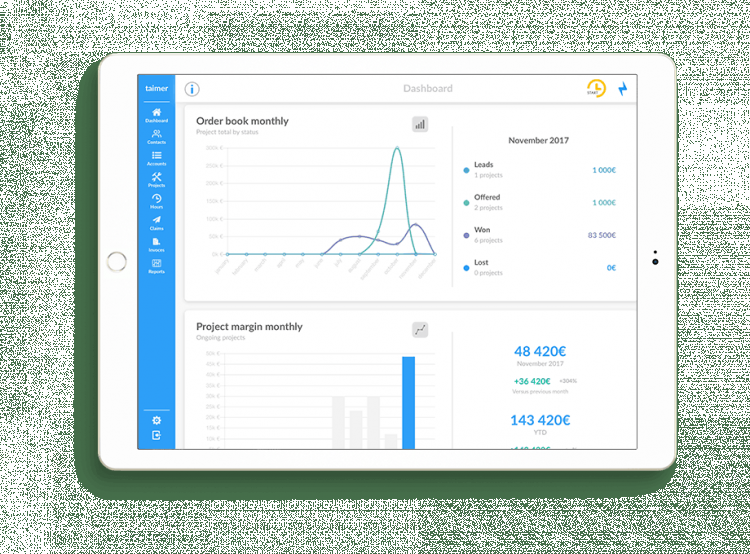Click the Dashboard page title

tap(428, 89)
